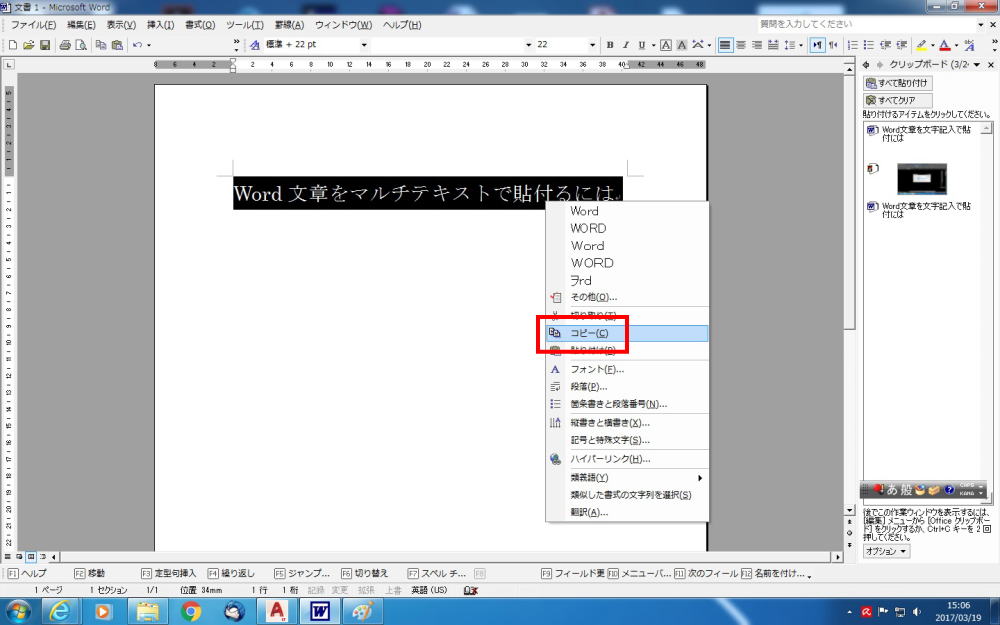Toggle italic formatting

(x=626, y=45)
